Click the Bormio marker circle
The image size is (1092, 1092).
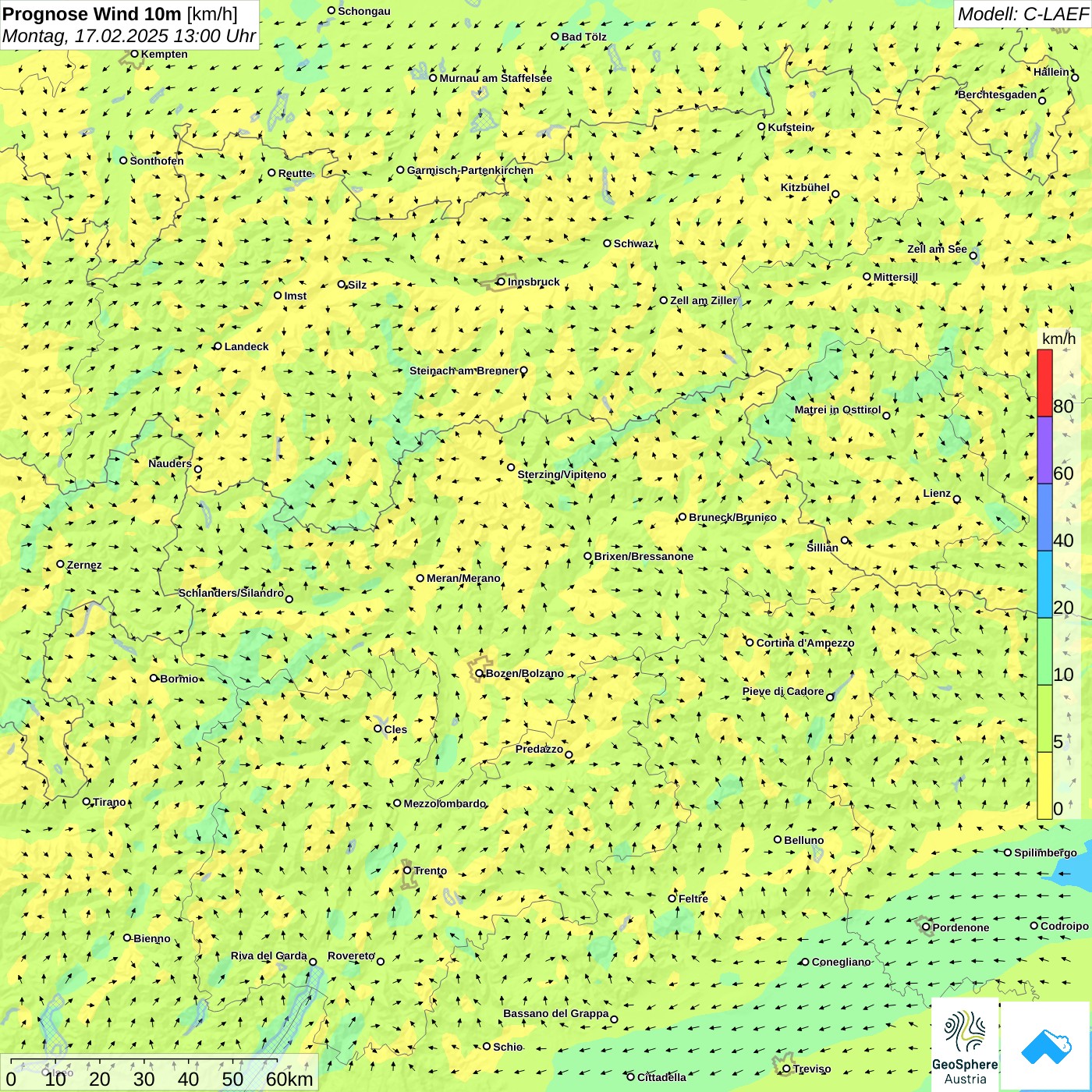point(154,678)
